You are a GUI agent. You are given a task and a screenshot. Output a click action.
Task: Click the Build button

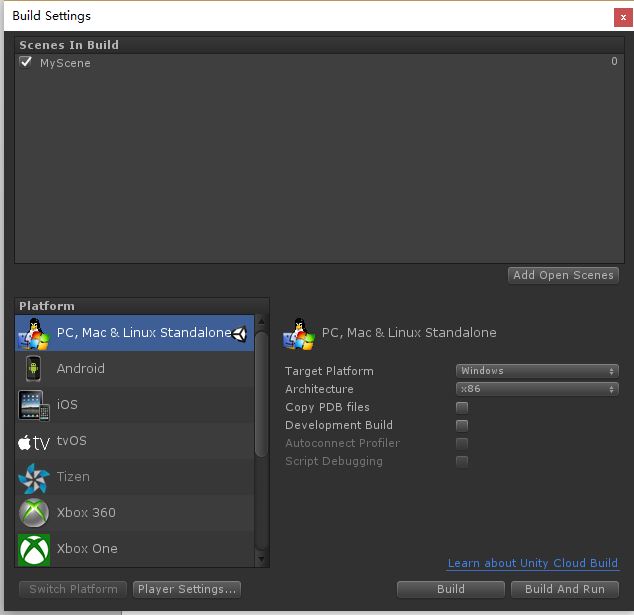(451, 589)
